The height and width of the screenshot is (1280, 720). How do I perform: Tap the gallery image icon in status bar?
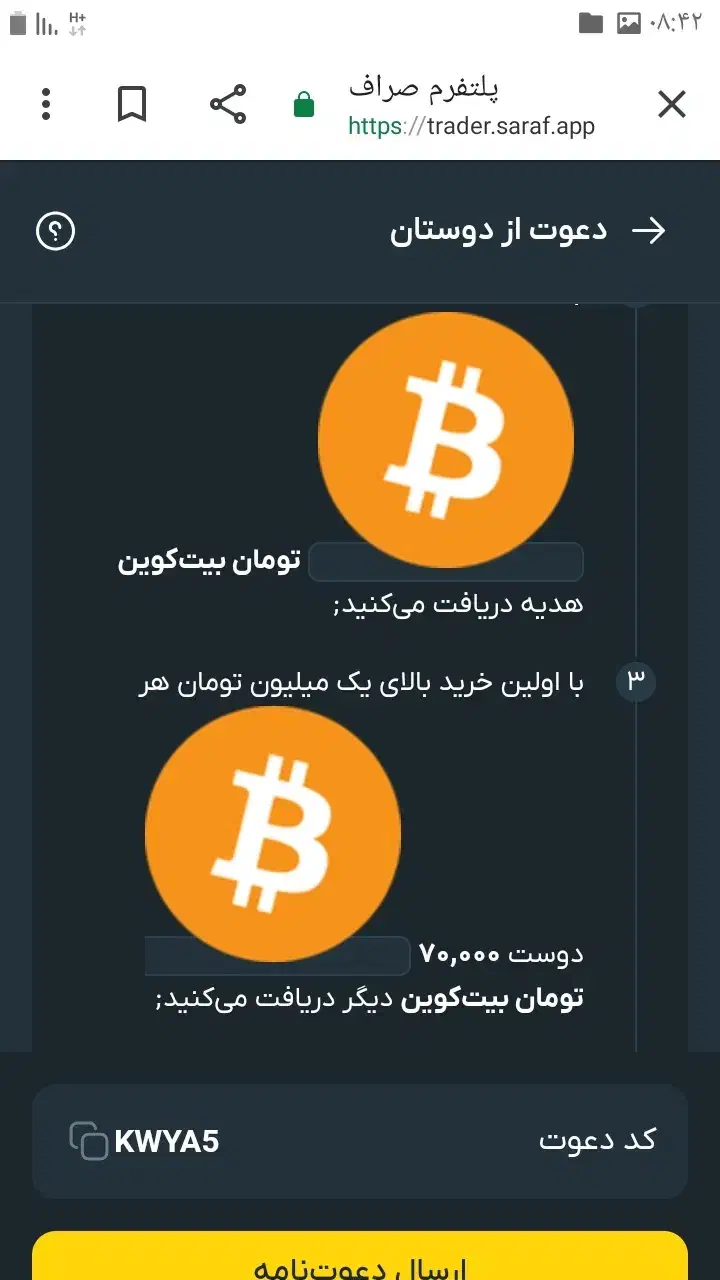pos(629,23)
